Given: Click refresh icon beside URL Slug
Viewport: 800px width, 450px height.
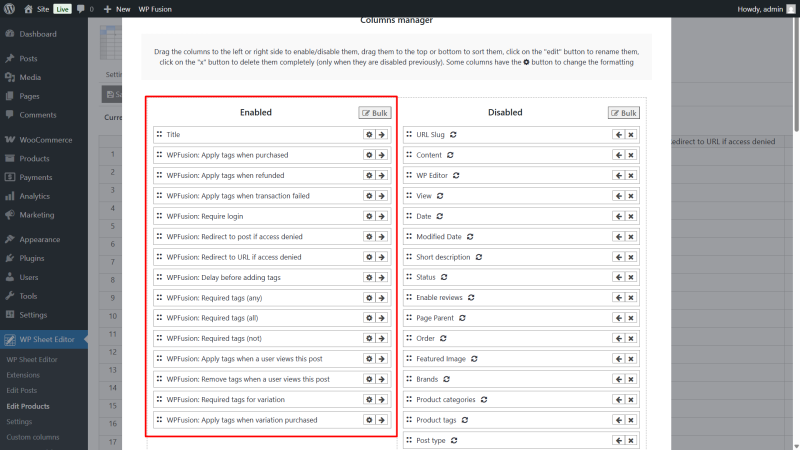Looking at the screenshot, I should [453, 135].
